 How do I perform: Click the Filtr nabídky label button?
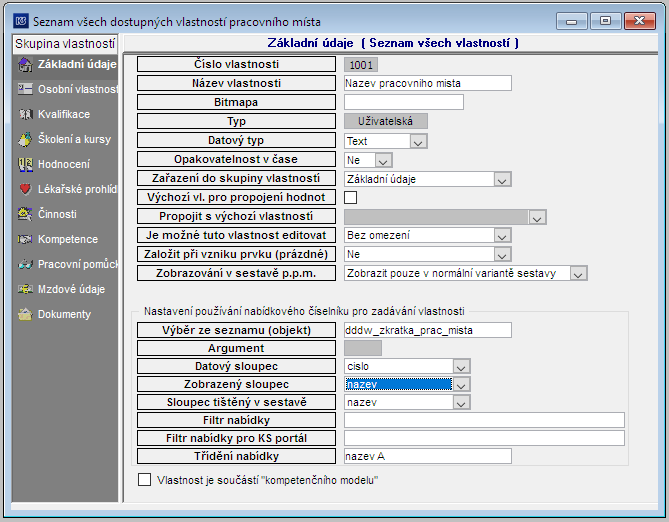click(x=236, y=420)
